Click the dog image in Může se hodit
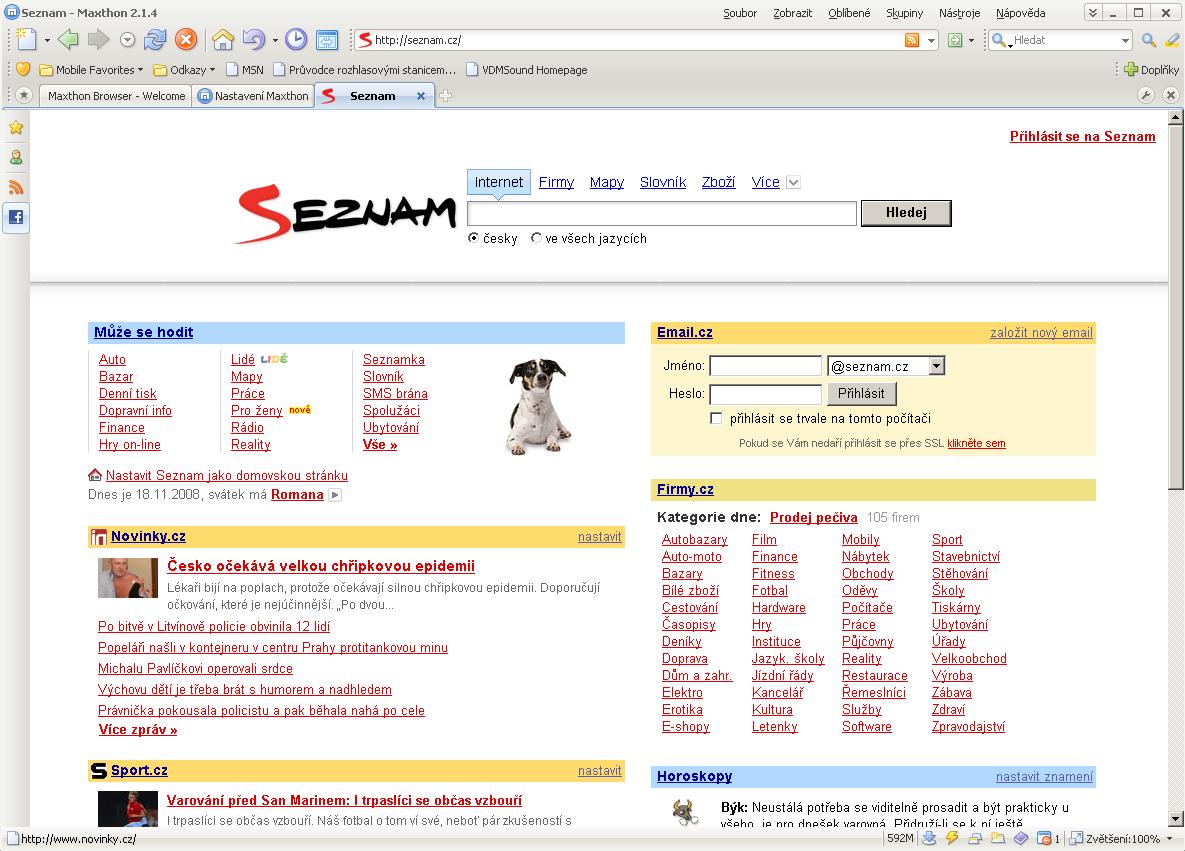Viewport: 1185px width, 851px height. coord(538,406)
